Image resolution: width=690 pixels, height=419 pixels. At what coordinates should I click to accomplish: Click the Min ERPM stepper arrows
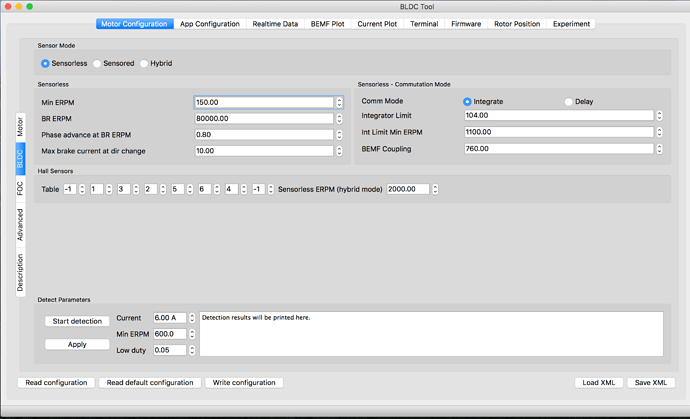pyautogui.click(x=339, y=102)
